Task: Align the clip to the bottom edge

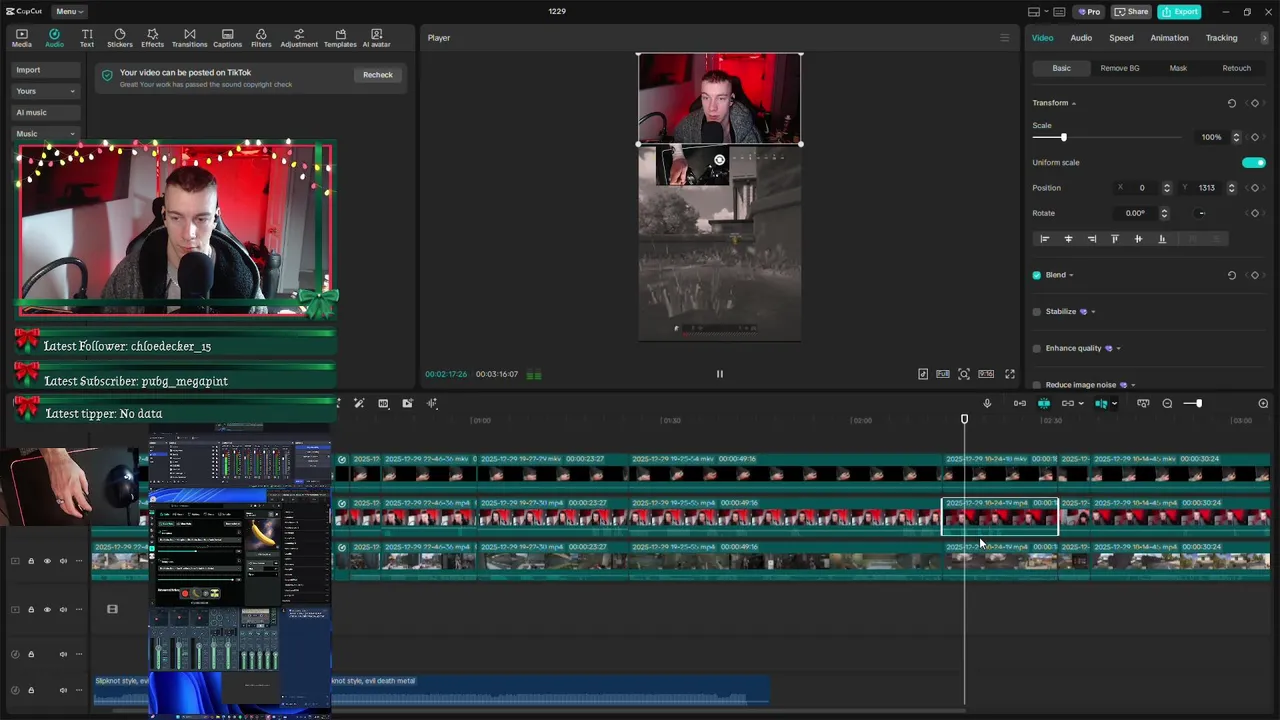Action: [1162, 239]
